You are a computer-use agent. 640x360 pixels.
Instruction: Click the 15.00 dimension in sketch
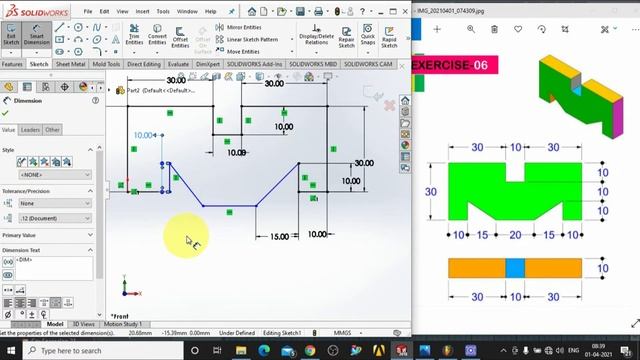[x=279, y=237]
